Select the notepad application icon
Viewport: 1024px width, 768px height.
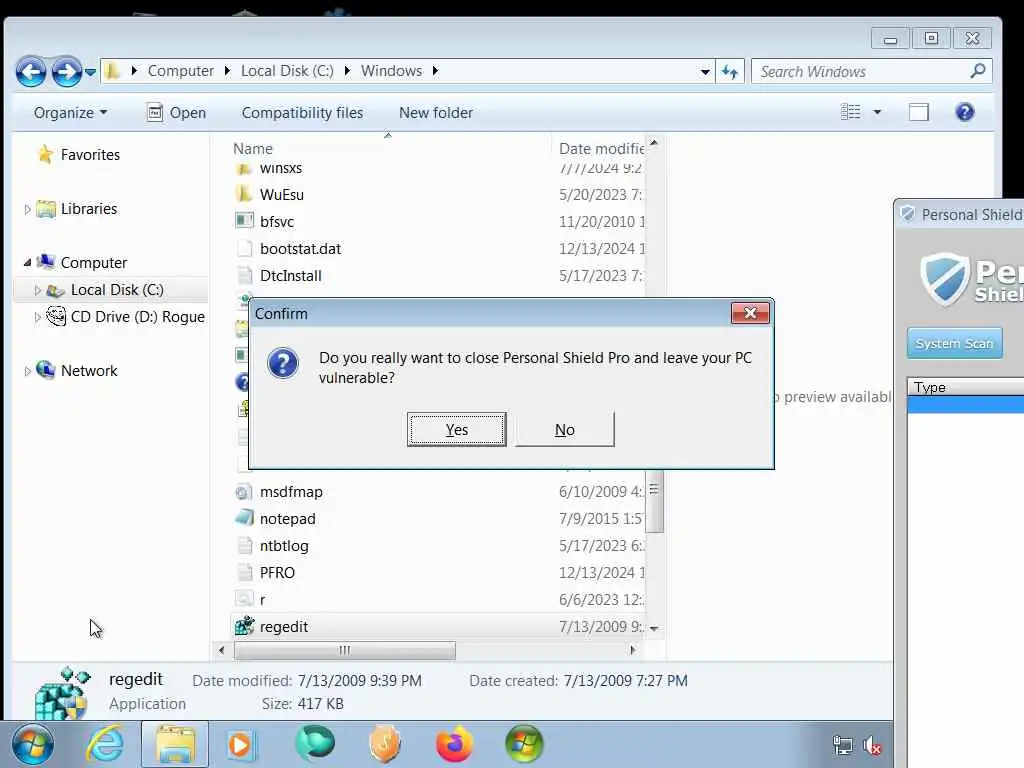click(x=244, y=519)
